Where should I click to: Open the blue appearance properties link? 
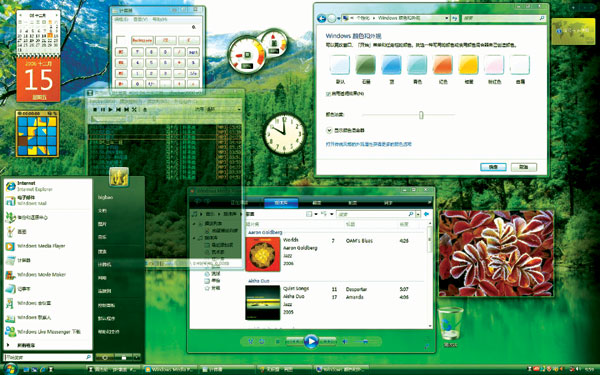click(x=368, y=145)
